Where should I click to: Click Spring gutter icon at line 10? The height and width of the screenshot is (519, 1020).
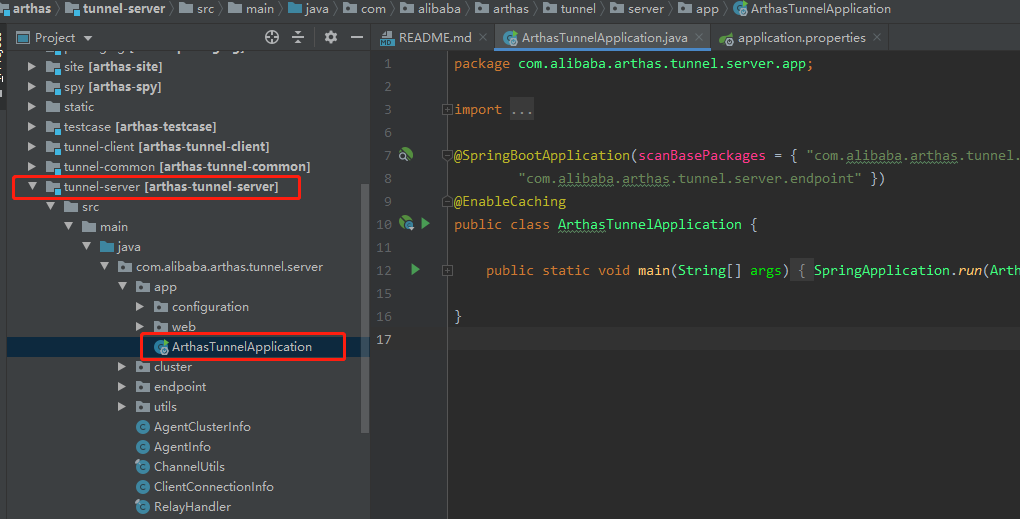coord(407,223)
